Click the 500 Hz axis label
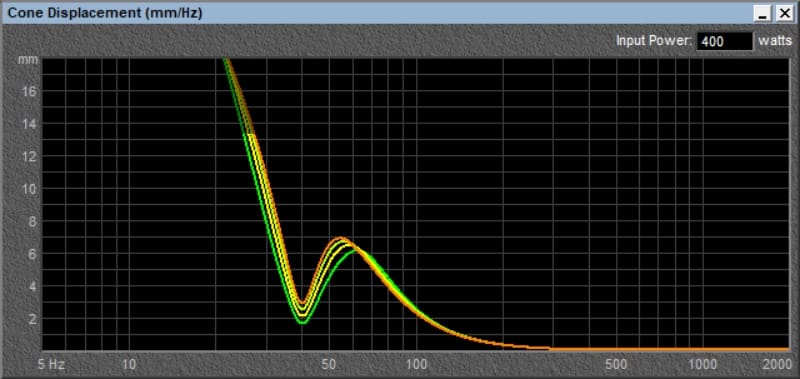Viewport: 800px width, 379px height. pos(617,365)
